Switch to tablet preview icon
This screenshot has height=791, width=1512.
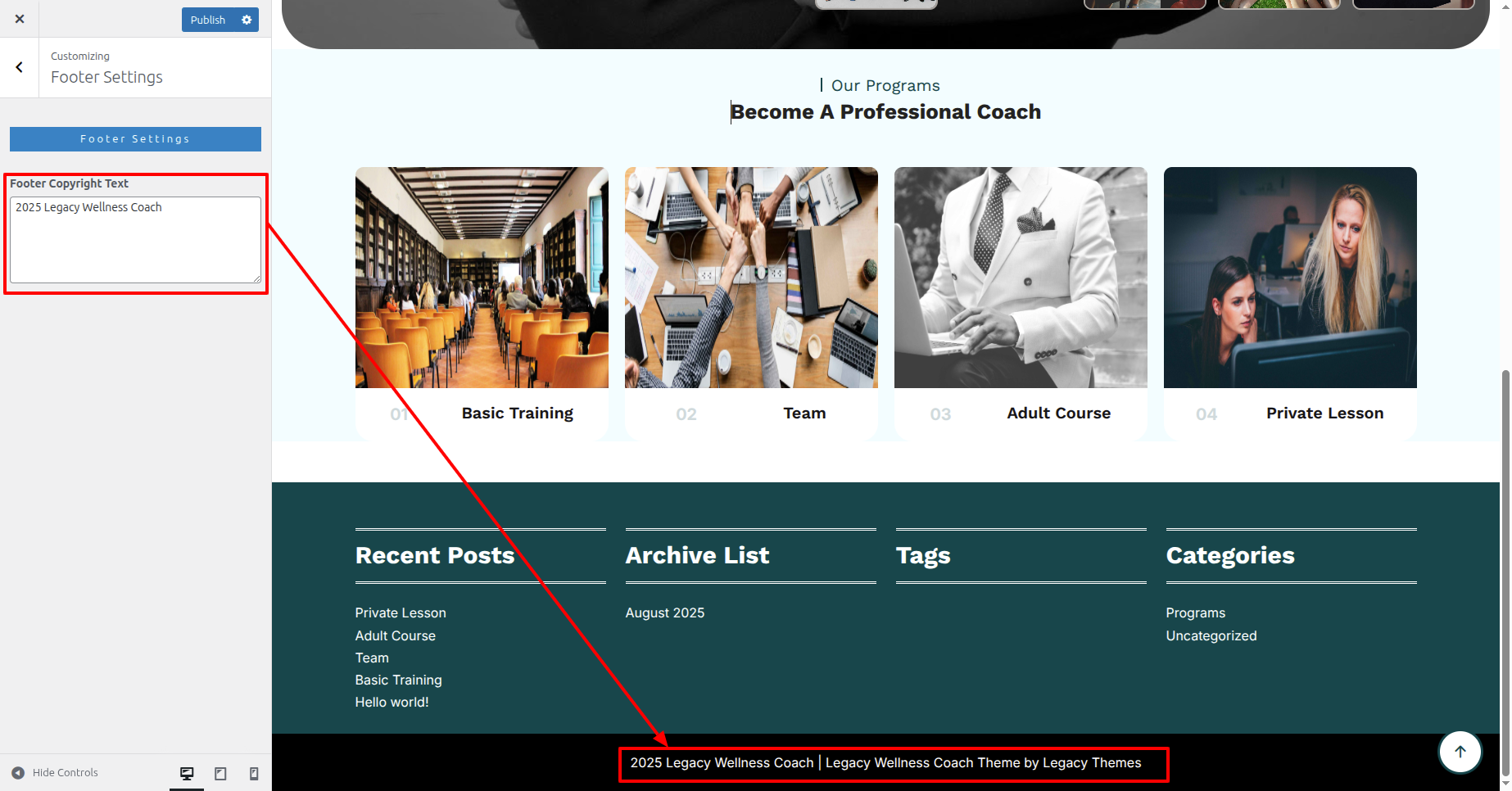pyautogui.click(x=220, y=773)
